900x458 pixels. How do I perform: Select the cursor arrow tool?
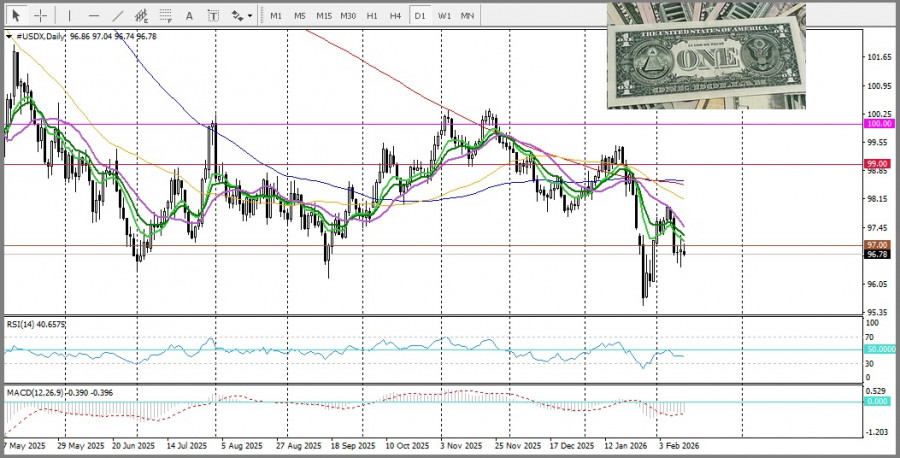pyautogui.click(x=15, y=16)
